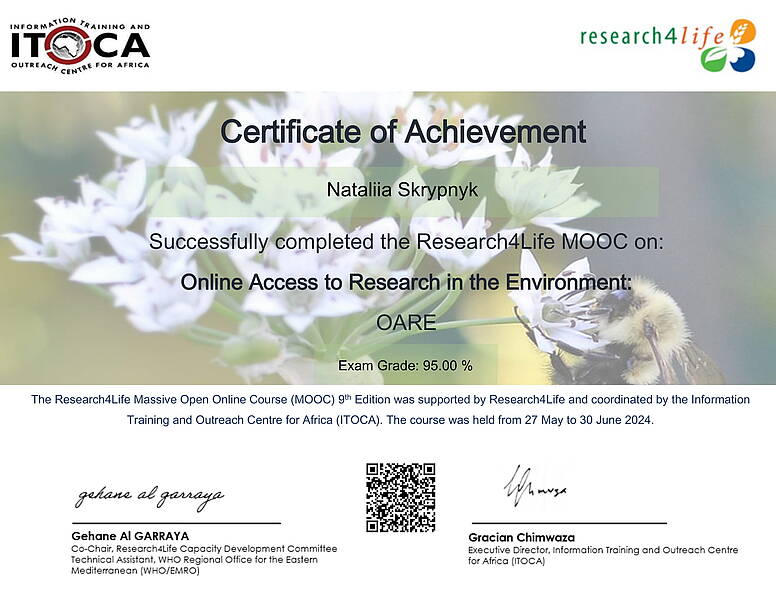Click Gracian Chimwaza's handwritten signature

[531, 487]
